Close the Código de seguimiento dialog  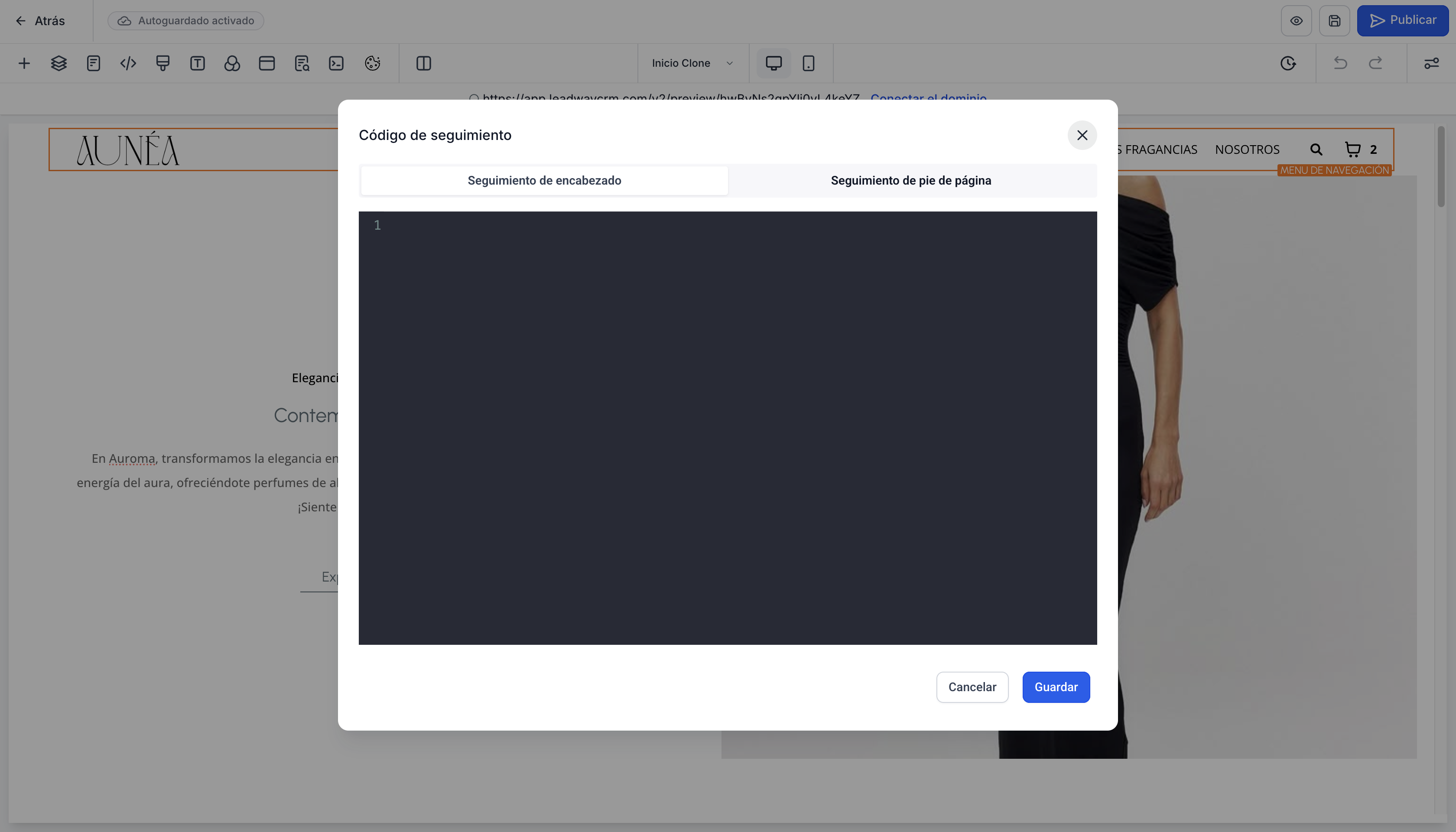[1082, 135]
